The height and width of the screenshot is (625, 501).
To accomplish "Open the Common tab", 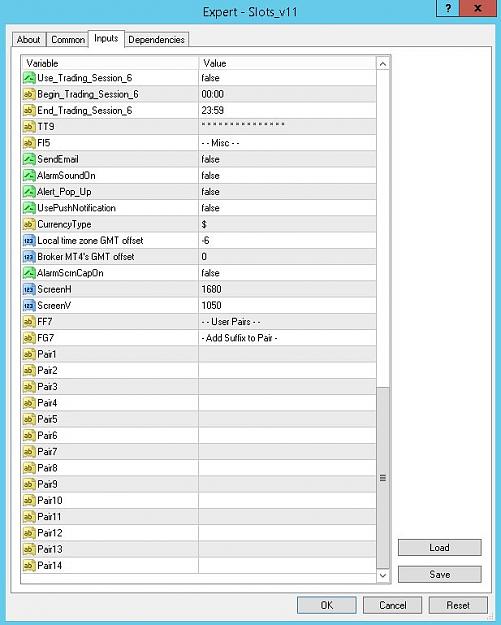I will click(x=68, y=40).
